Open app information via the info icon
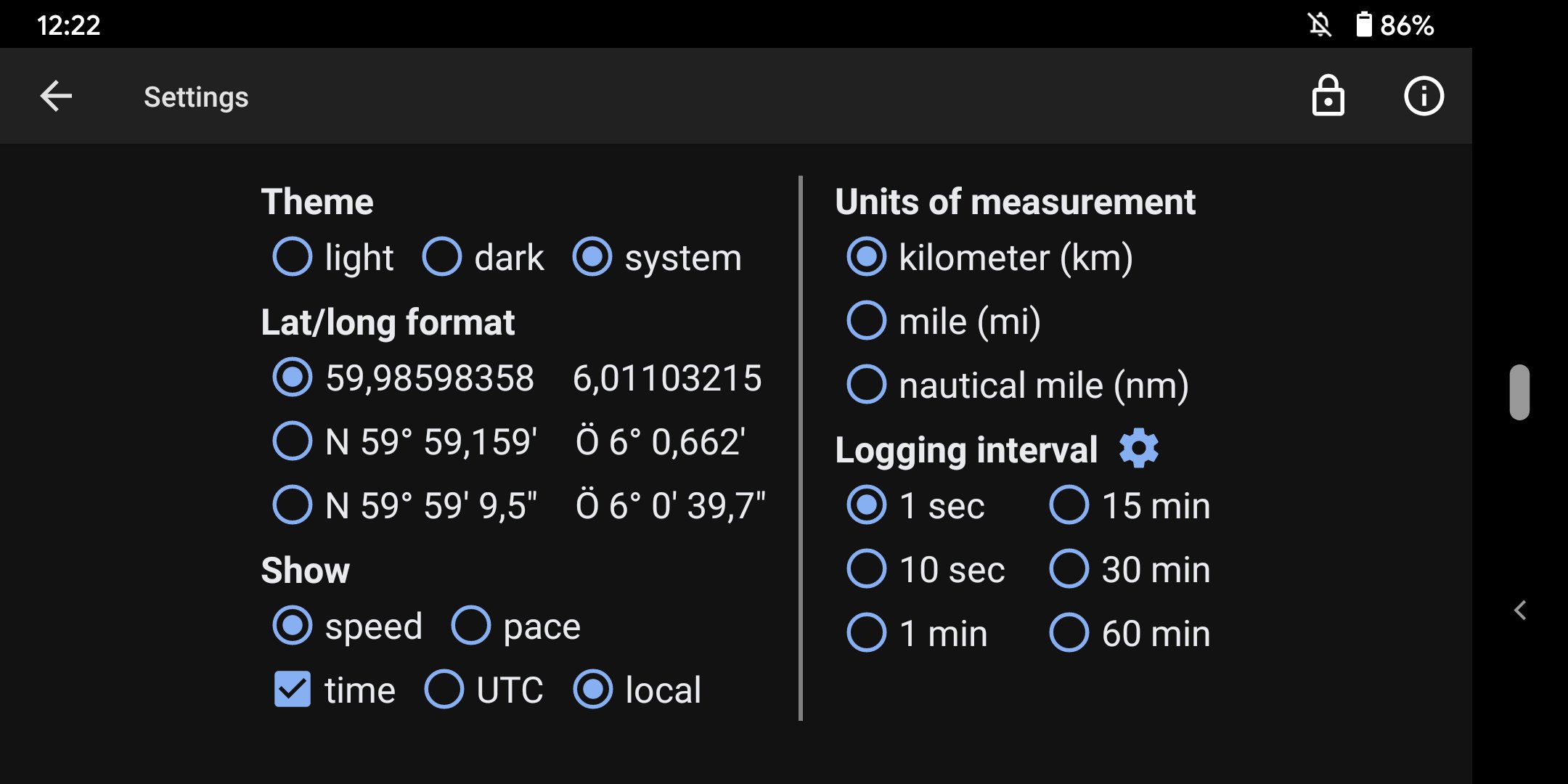 pos(1422,96)
